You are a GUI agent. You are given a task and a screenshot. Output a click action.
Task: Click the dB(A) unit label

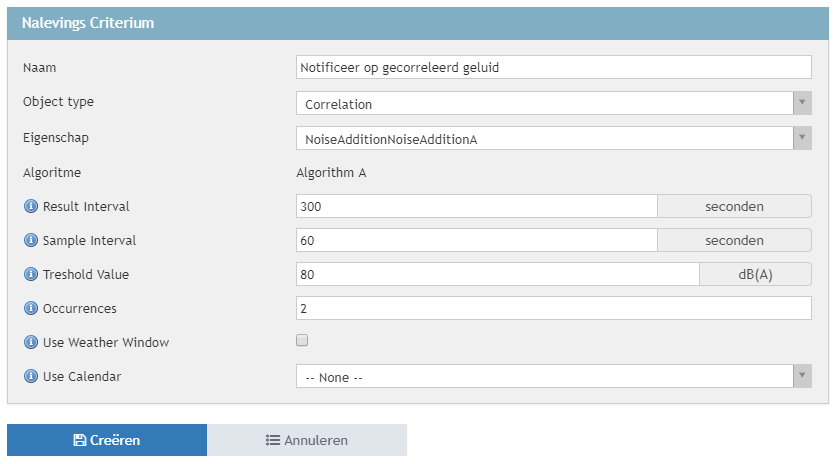(x=755, y=275)
